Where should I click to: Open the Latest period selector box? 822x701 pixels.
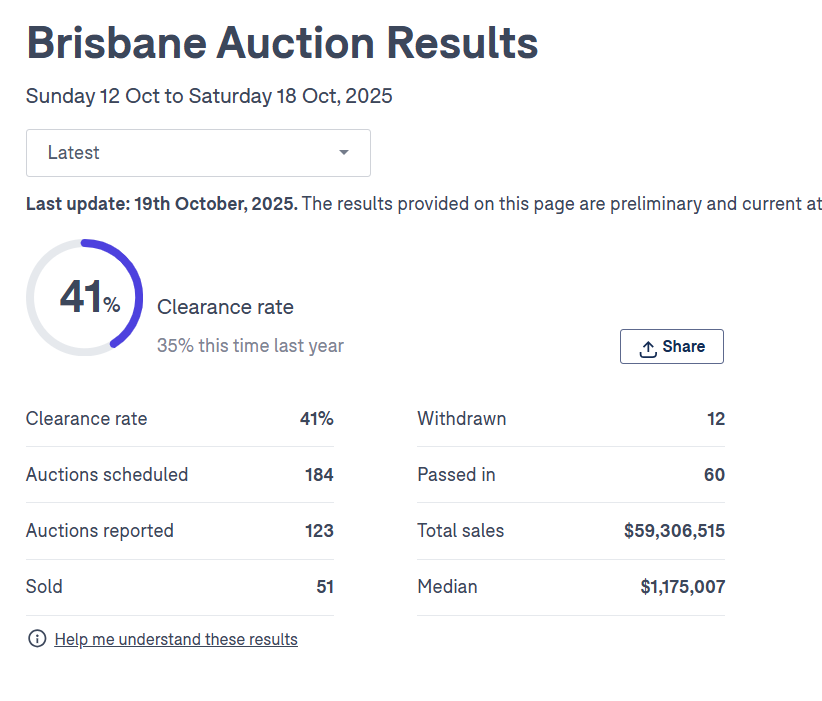pyautogui.click(x=198, y=153)
